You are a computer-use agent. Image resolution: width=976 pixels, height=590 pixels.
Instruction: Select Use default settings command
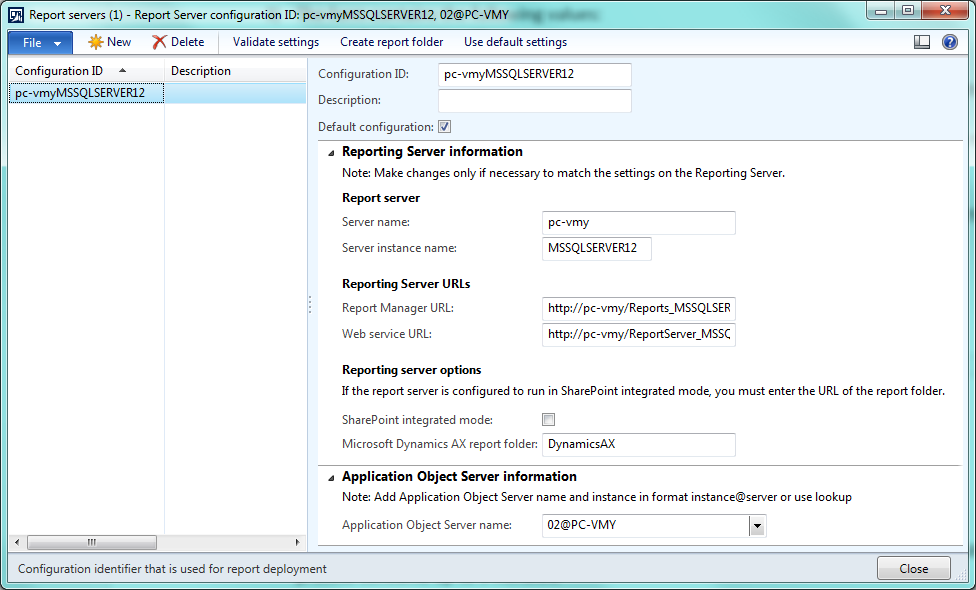click(515, 42)
